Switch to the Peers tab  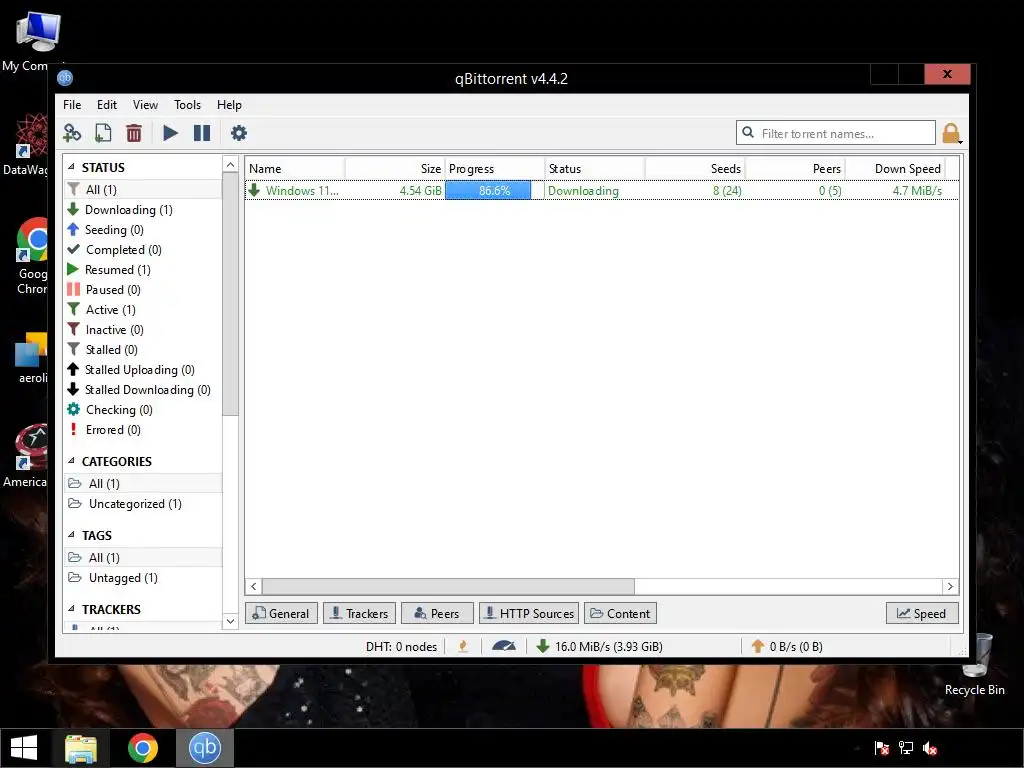coord(437,613)
